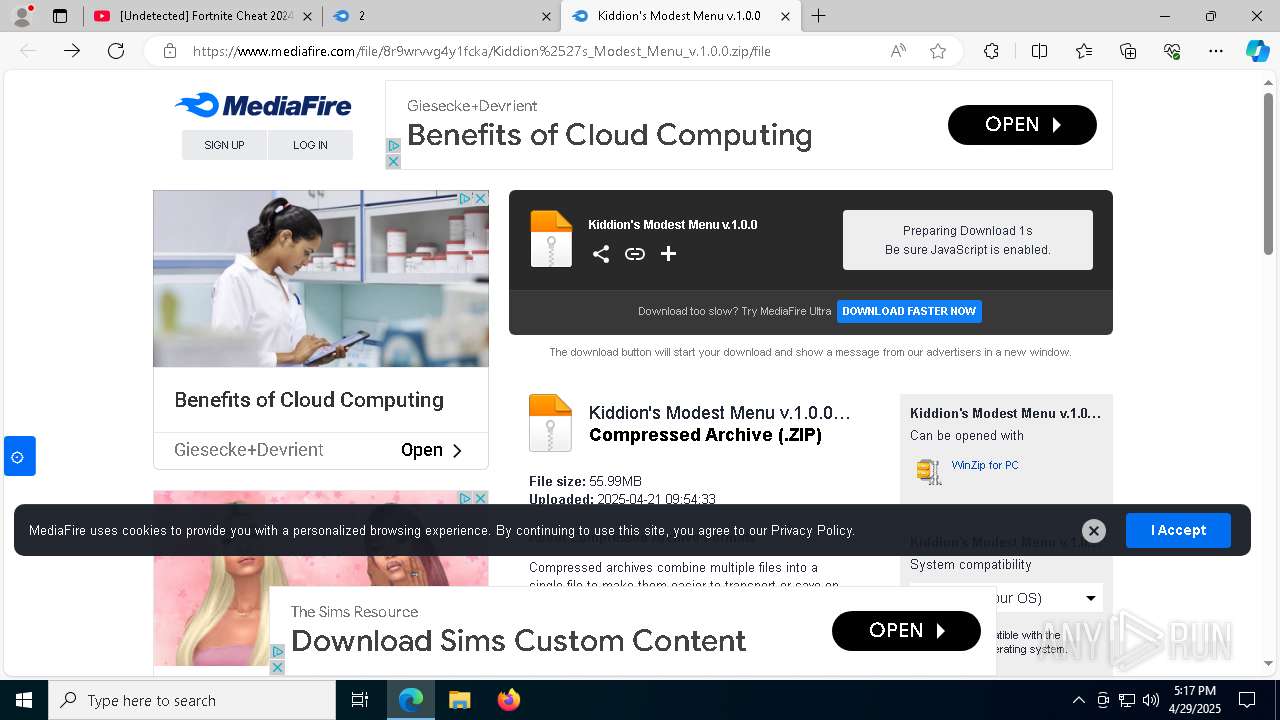Launch Firefox from taskbar

point(508,700)
